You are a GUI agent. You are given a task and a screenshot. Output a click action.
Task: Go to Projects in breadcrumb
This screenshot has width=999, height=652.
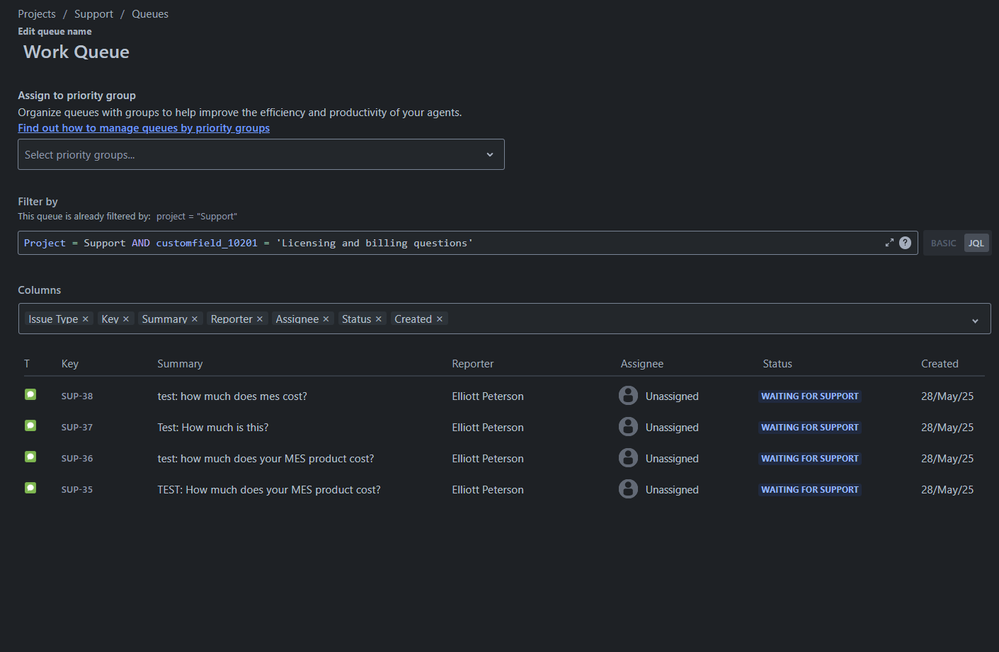pos(37,14)
